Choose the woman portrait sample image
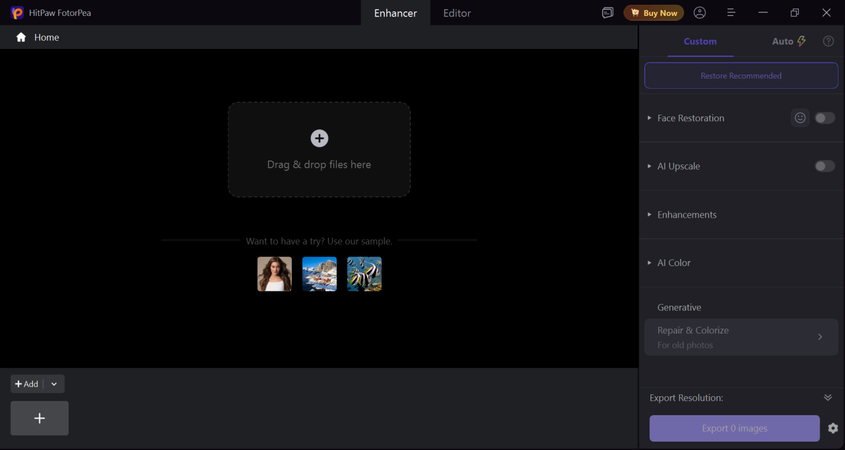 pos(274,274)
